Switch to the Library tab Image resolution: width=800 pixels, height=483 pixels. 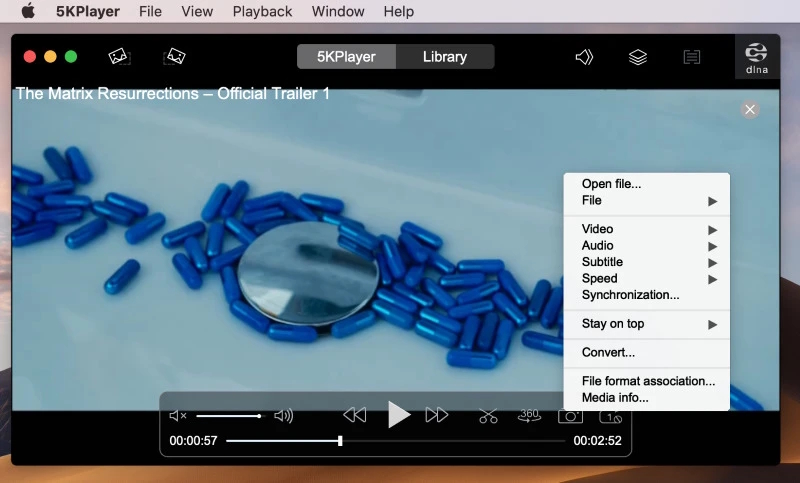pos(445,57)
